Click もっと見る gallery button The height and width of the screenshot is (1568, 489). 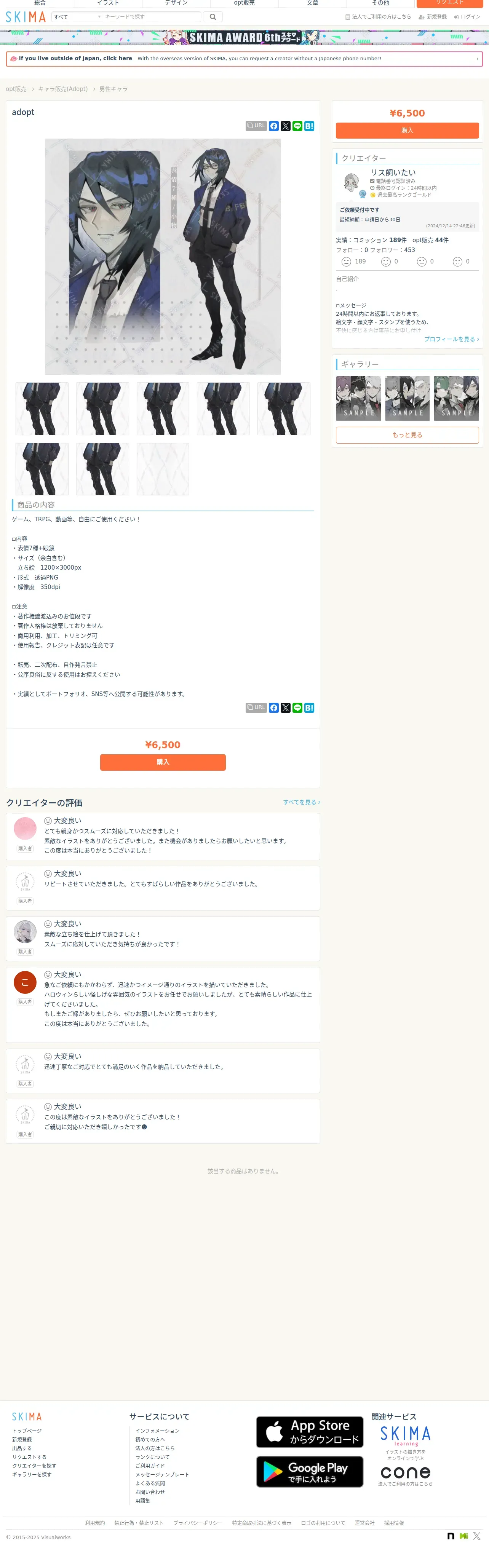coord(407,435)
